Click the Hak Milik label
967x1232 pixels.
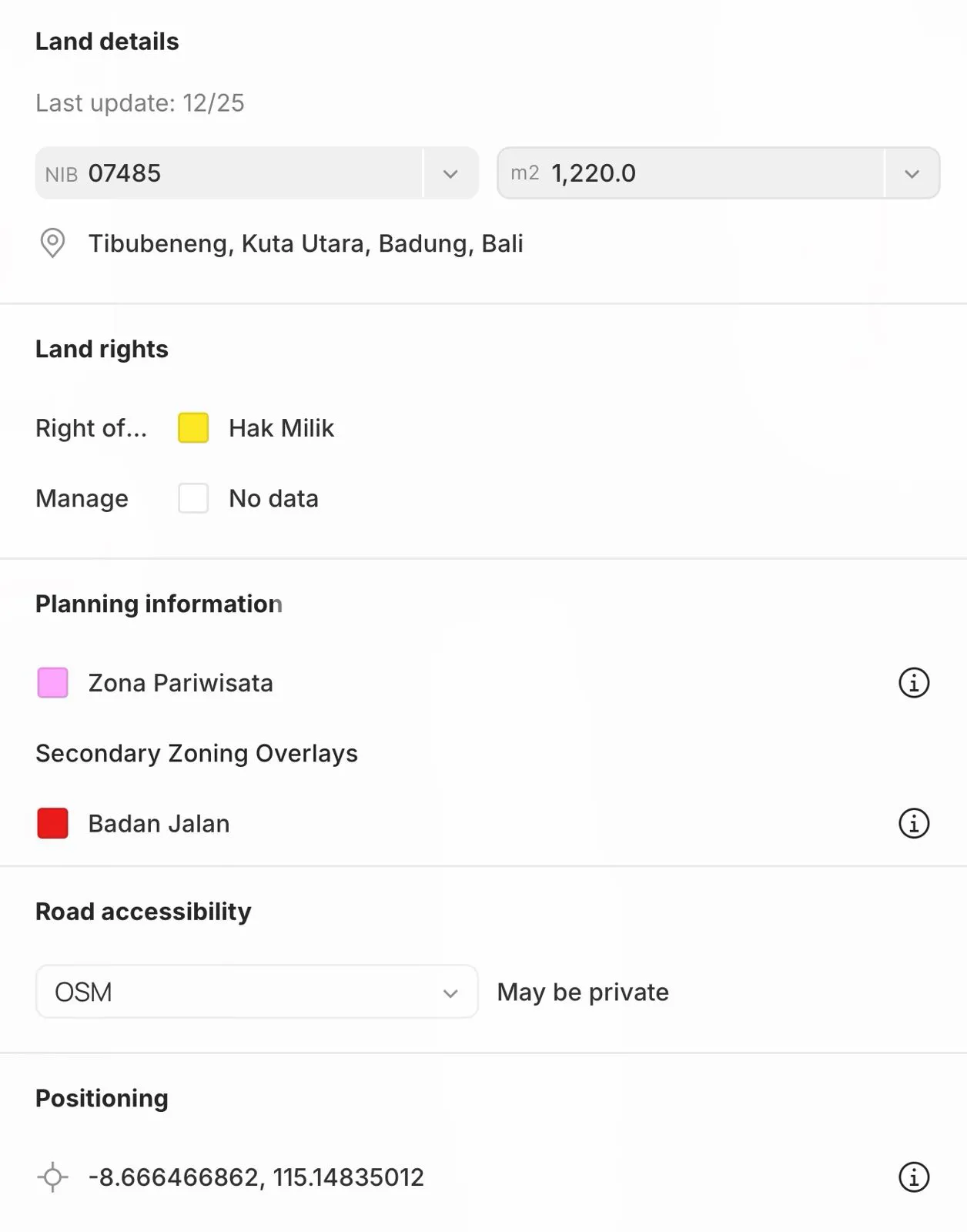pos(281,428)
